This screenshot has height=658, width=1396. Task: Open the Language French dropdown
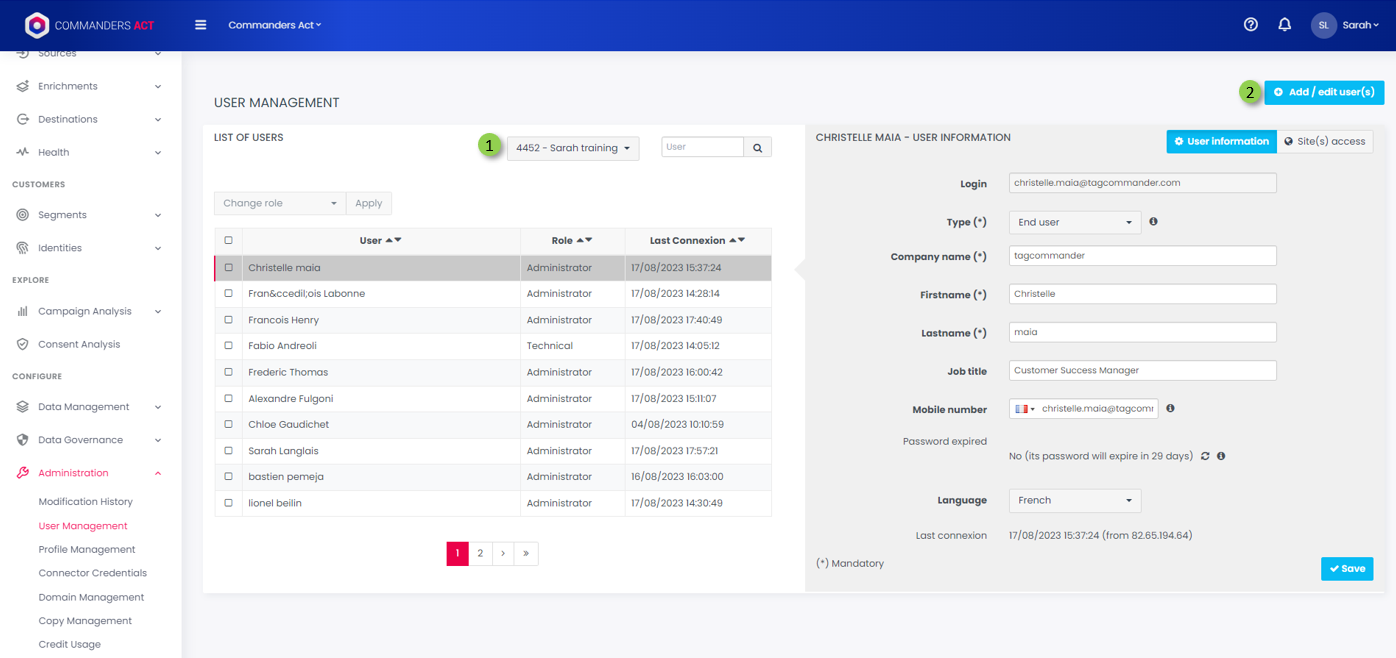coord(1074,500)
